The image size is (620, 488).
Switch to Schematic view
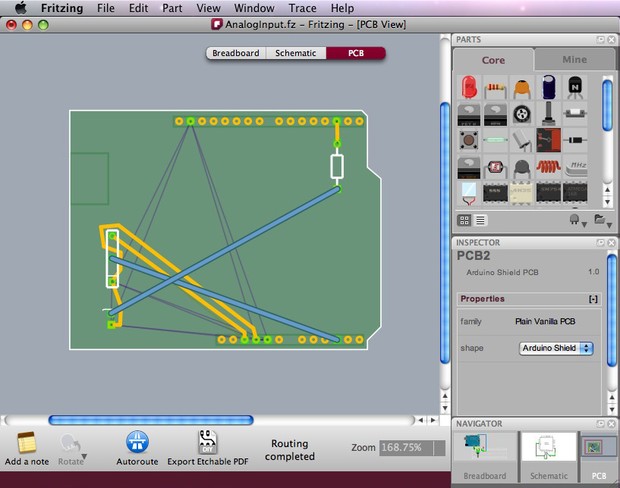[295, 53]
